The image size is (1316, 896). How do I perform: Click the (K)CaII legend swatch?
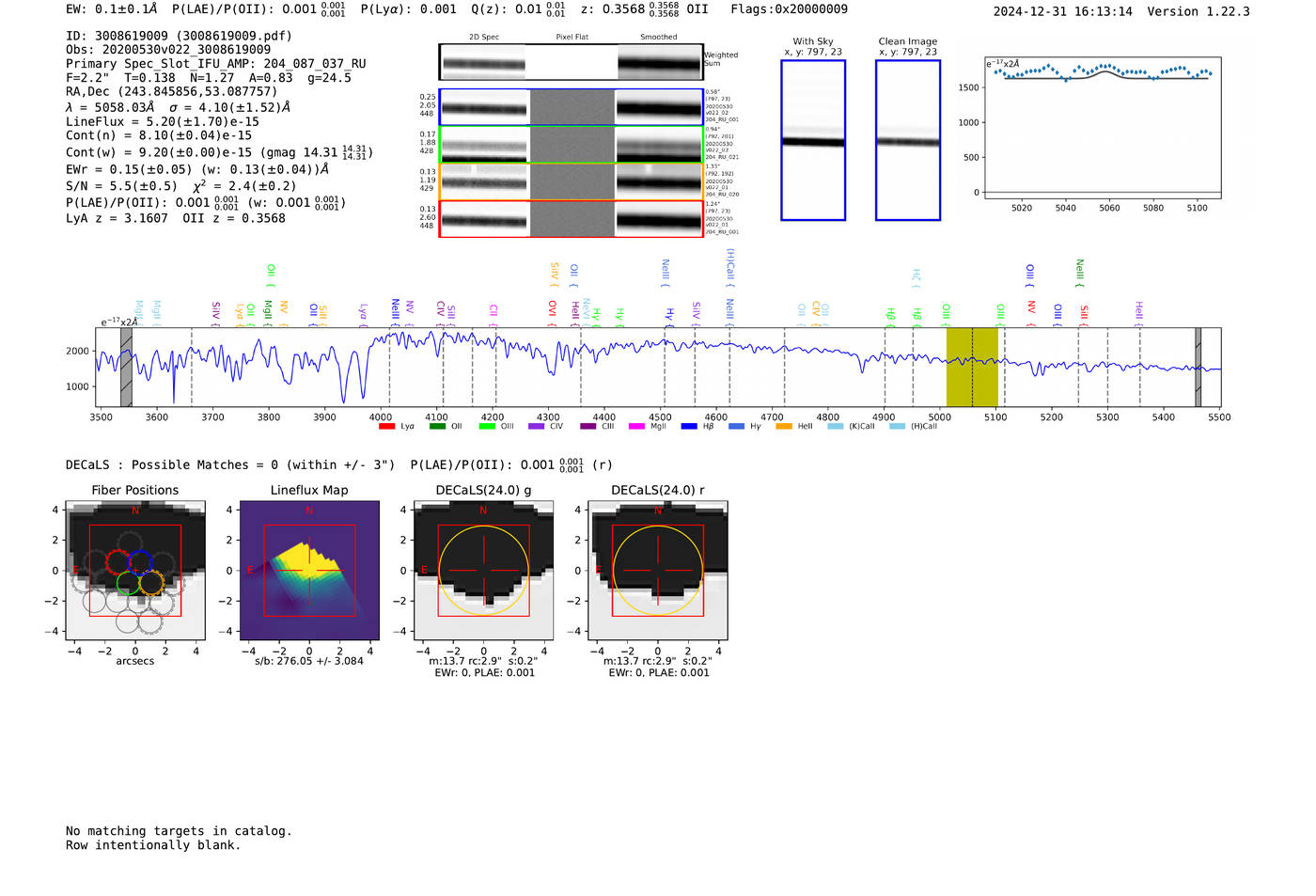[836, 427]
